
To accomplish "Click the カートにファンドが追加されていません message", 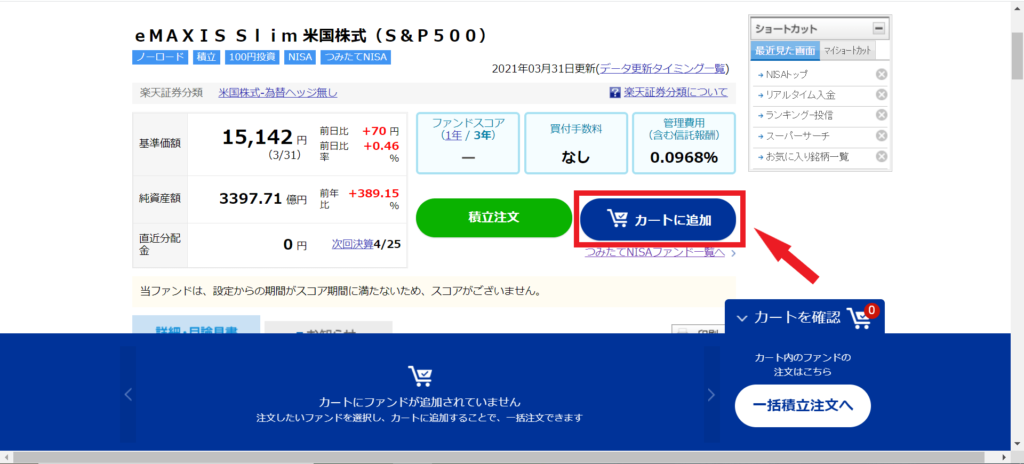I will coord(419,401).
